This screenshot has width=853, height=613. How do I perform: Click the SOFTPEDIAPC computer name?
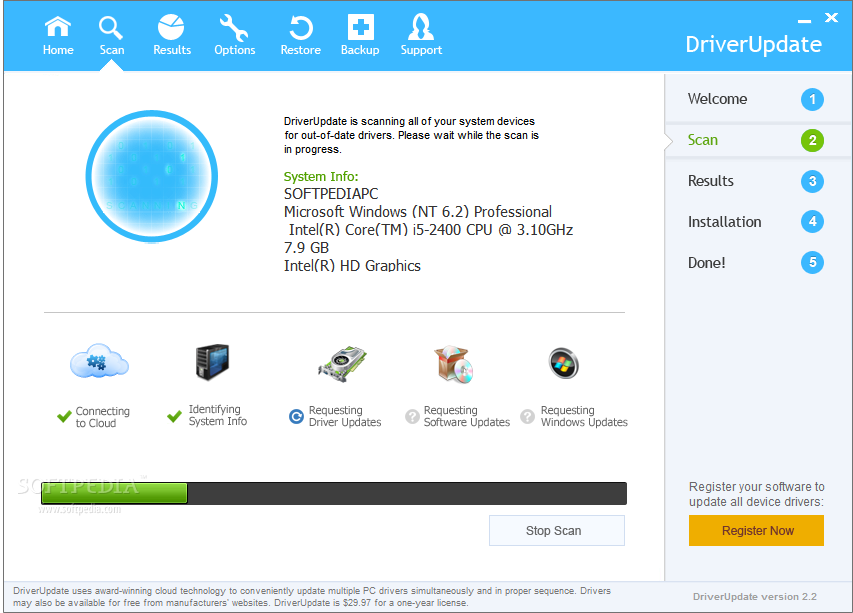point(331,194)
